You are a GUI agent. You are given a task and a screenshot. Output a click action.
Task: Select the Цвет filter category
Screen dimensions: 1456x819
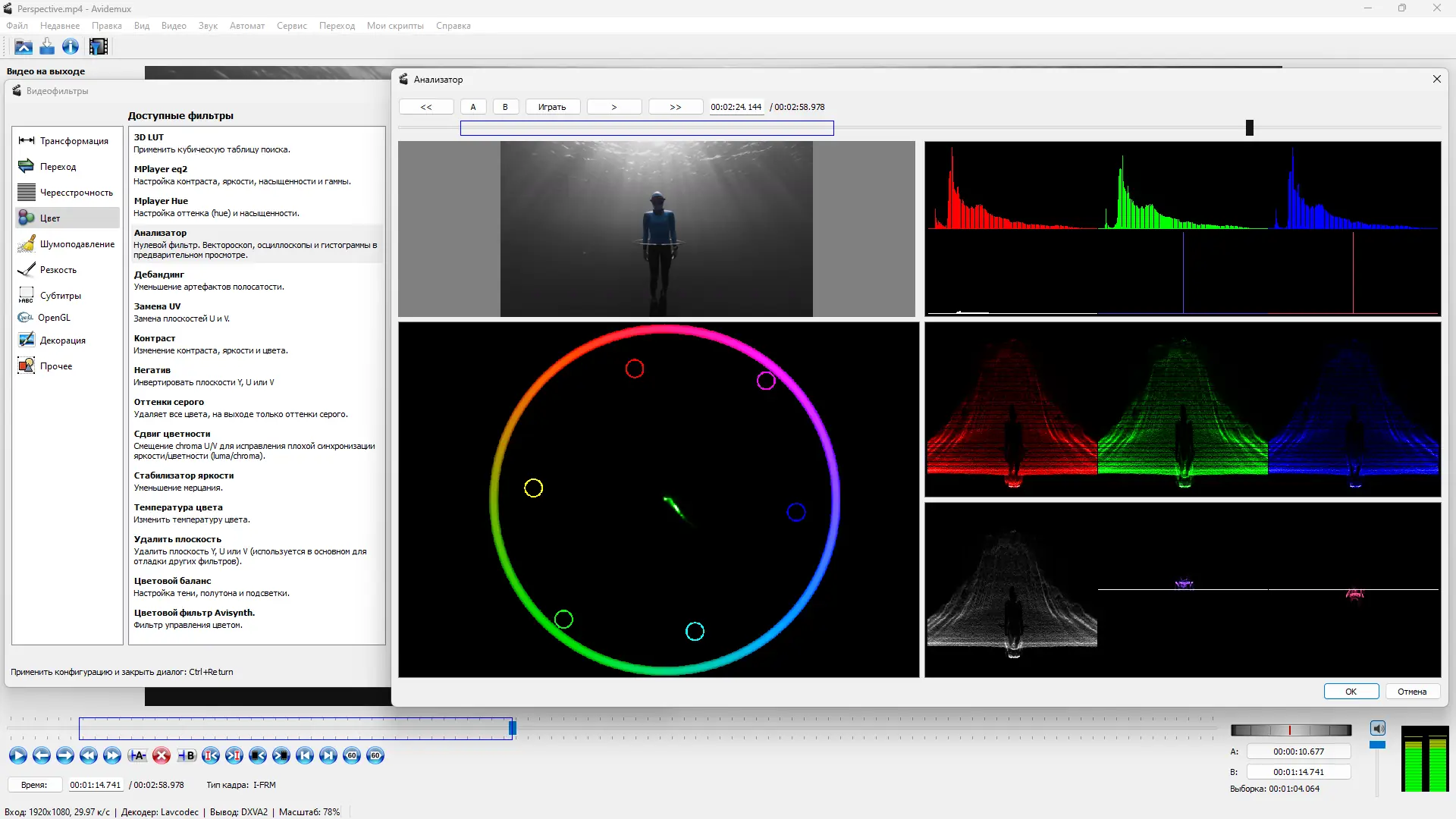pyautogui.click(x=50, y=218)
